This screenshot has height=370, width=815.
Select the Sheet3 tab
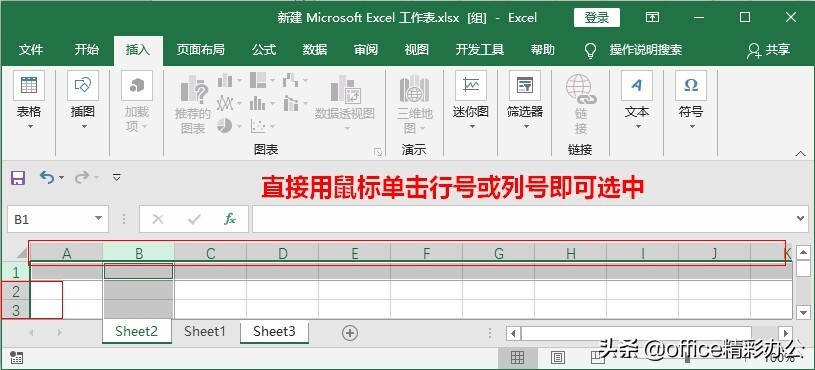[274, 332]
